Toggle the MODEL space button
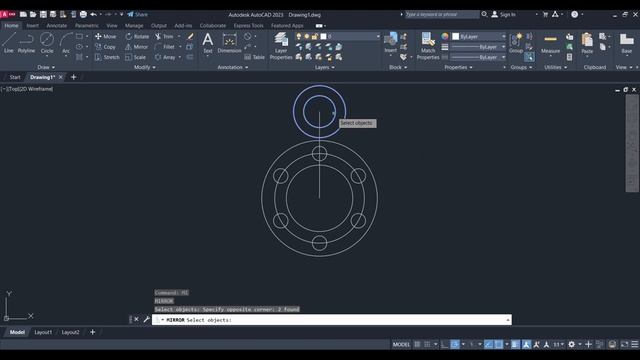This screenshot has height=360, width=640. pyautogui.click(x=401, y=344)
